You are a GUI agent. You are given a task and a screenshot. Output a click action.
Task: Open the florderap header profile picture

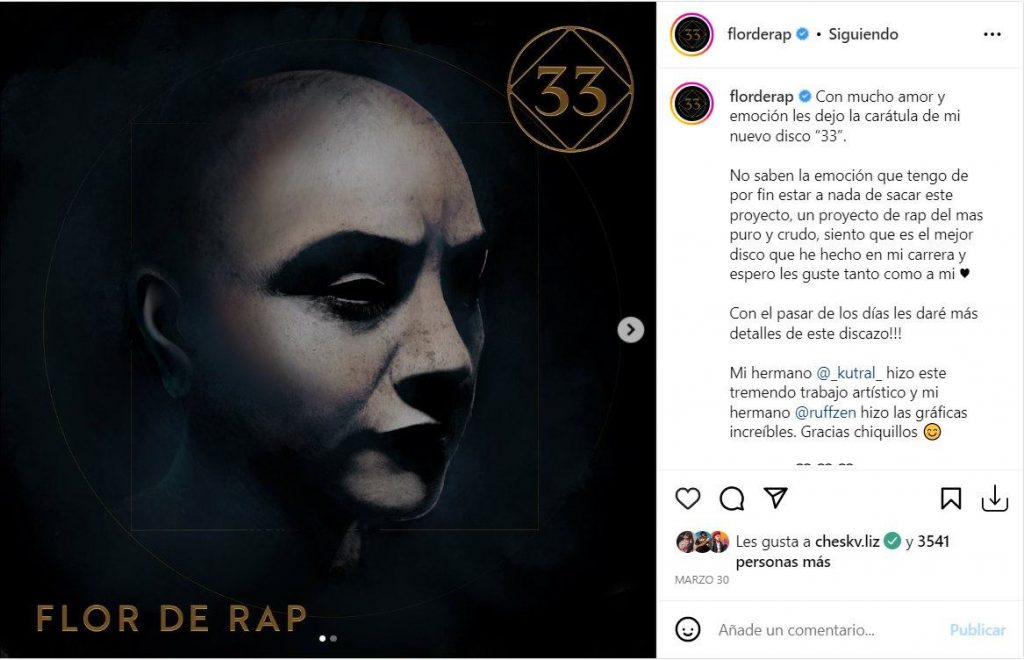tap(691, 34)
